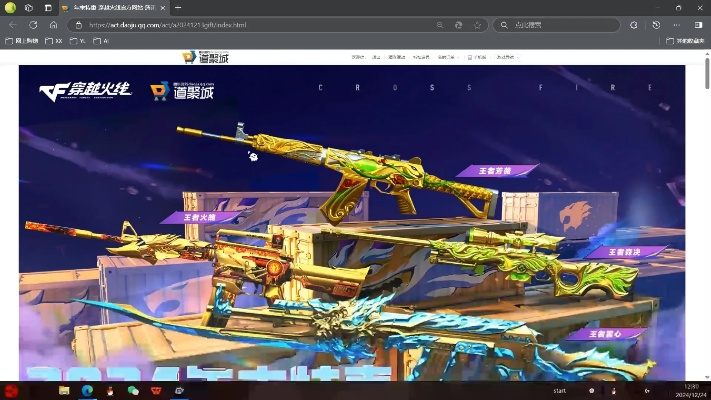
Task: Click the cart icon link in site header
Action: (477, 57)
